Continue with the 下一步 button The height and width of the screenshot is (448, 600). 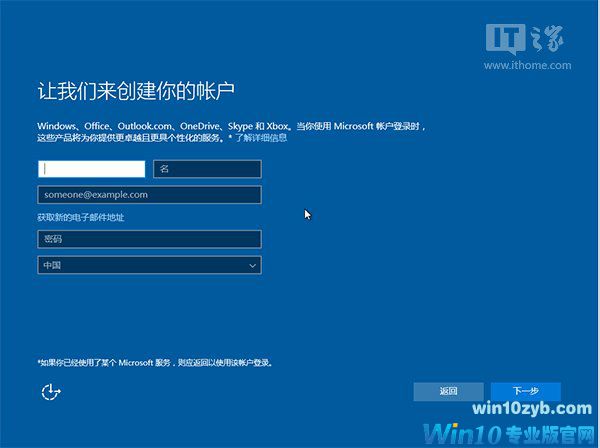526,391
